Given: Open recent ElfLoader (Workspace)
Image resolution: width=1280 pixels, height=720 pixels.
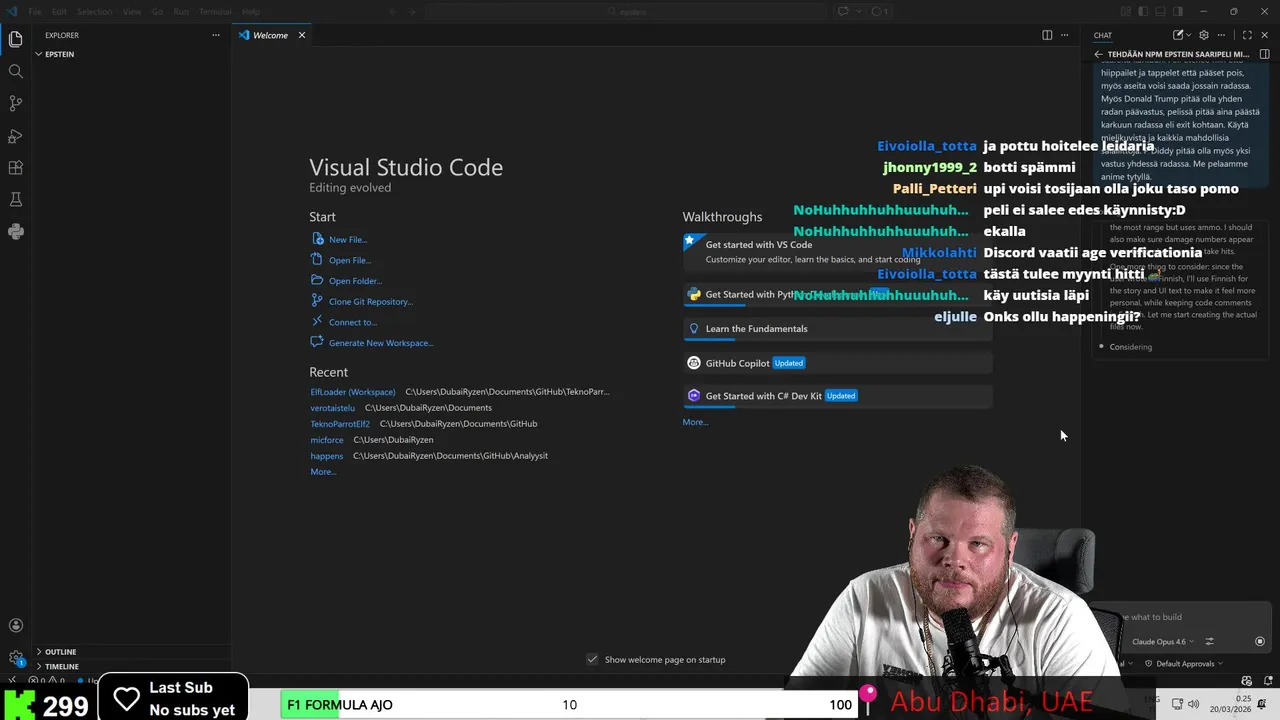Looking at the screenshot, I should coord(353,392).
